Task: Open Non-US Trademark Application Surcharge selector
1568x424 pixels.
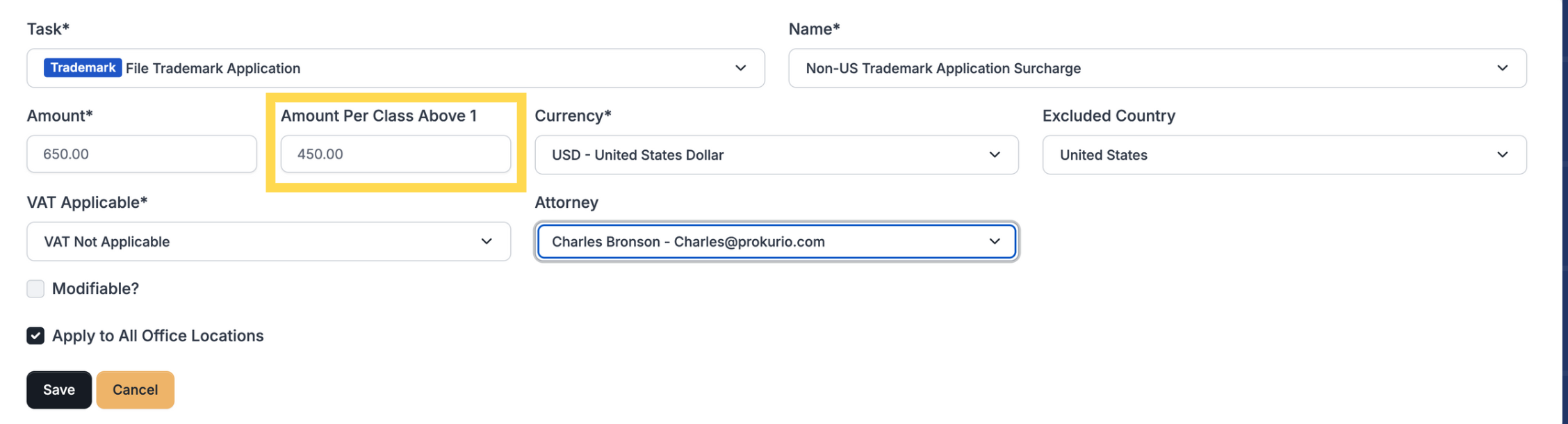Action: pyautogui.click(x=1157, y=68)
